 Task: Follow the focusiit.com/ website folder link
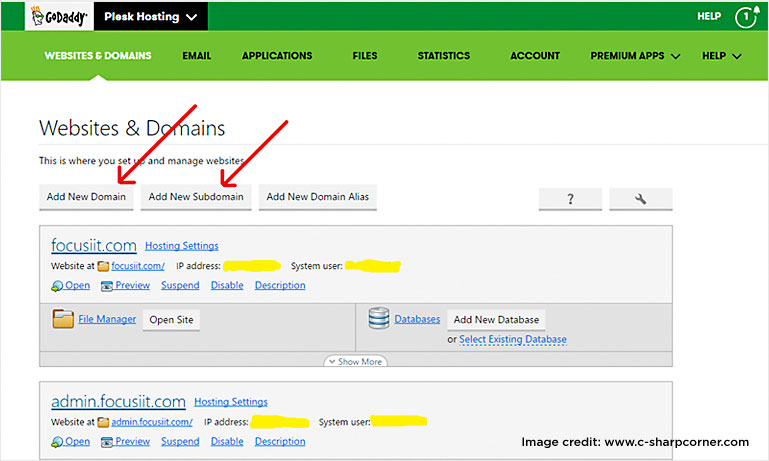tap(138, 266)
